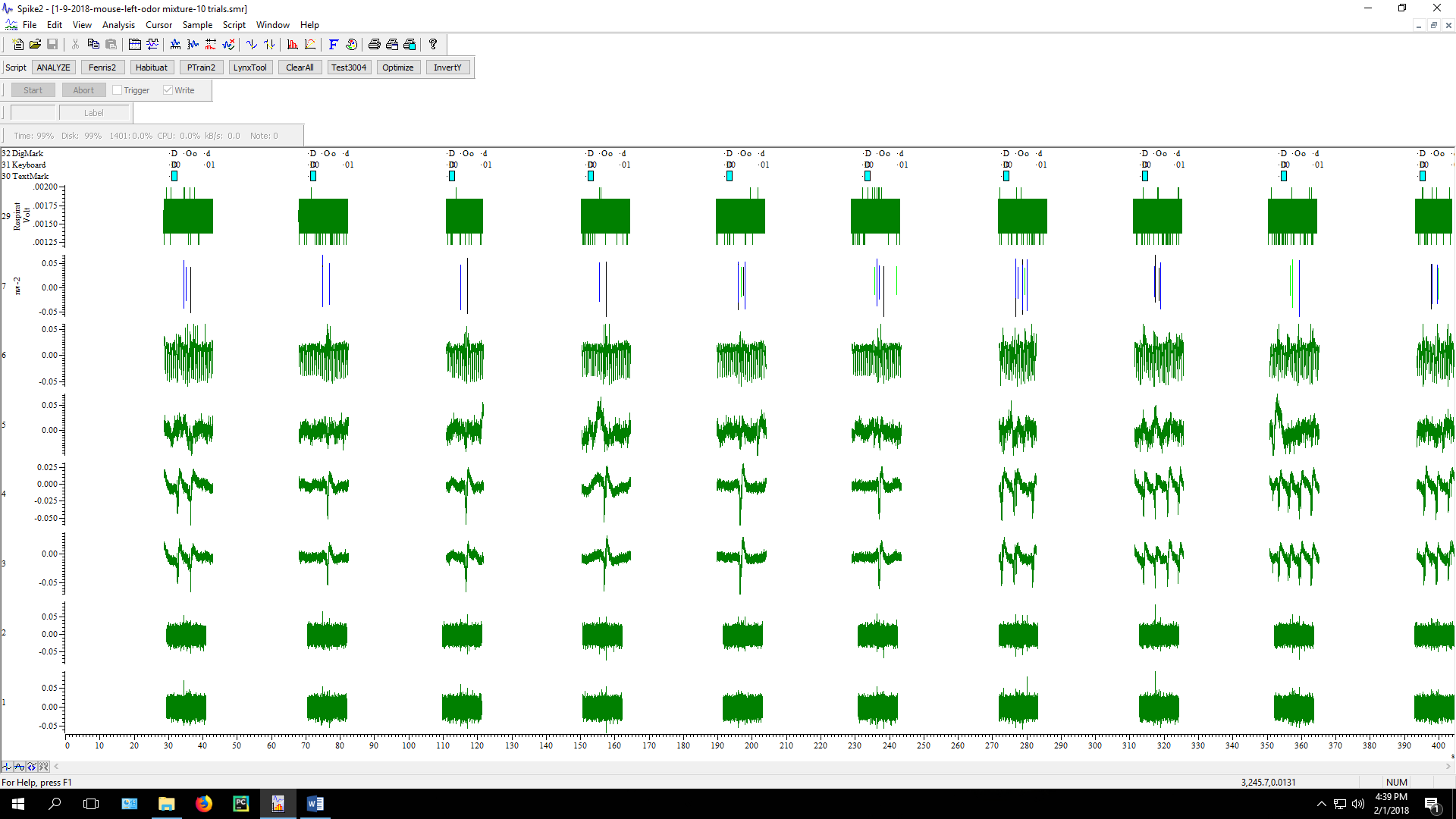
Task: Click the Print preview icon
Action: [392, 45]
